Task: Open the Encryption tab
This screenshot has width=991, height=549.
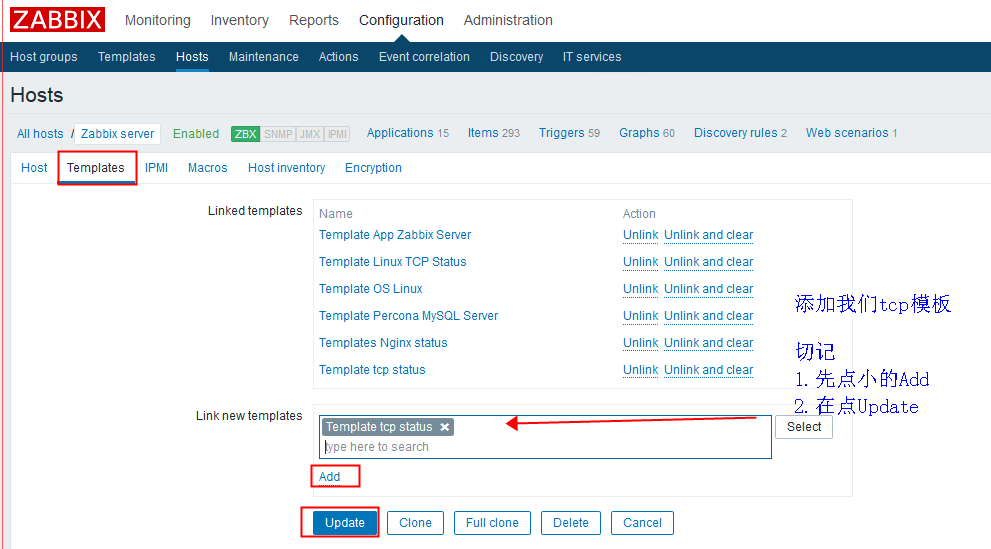Action: [373, 168]
